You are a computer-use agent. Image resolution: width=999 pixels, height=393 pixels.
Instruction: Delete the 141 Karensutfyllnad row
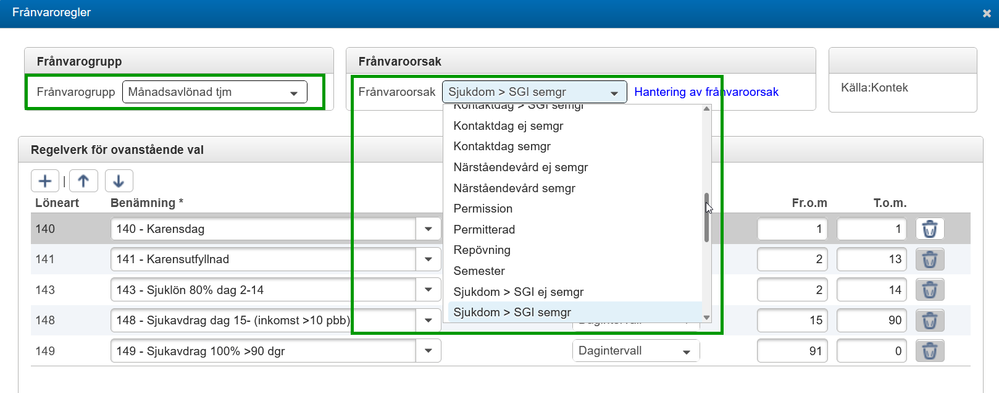[930, 259]
